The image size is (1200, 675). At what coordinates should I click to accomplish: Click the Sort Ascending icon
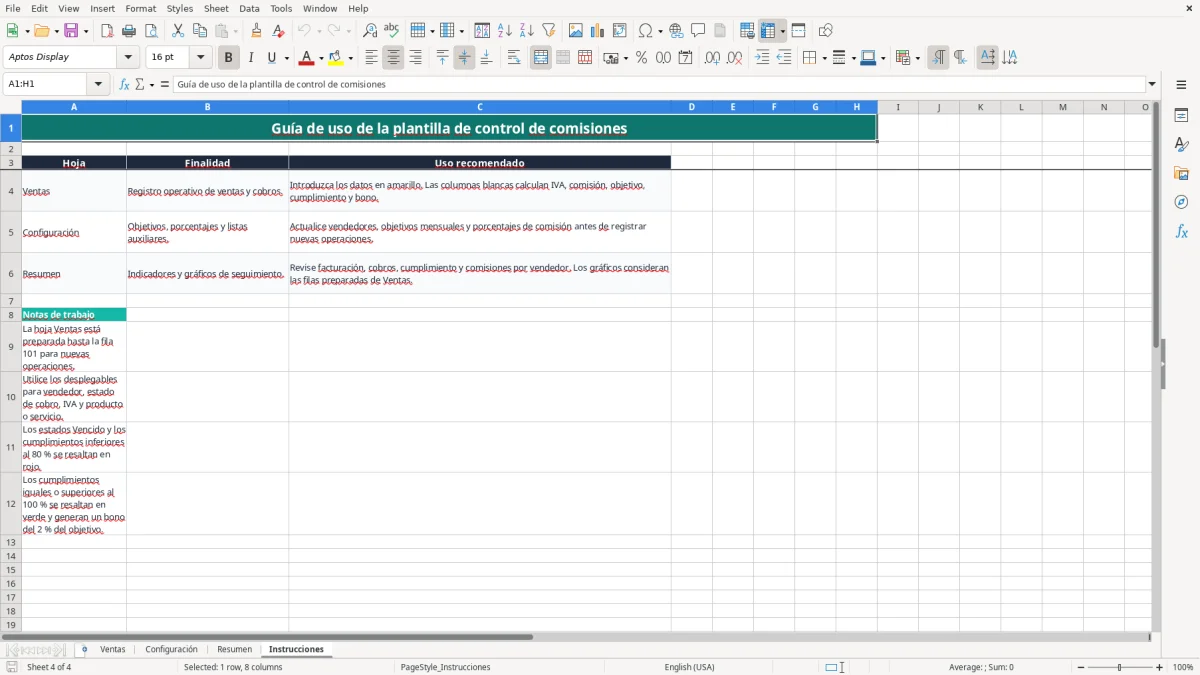click(505, 31)
